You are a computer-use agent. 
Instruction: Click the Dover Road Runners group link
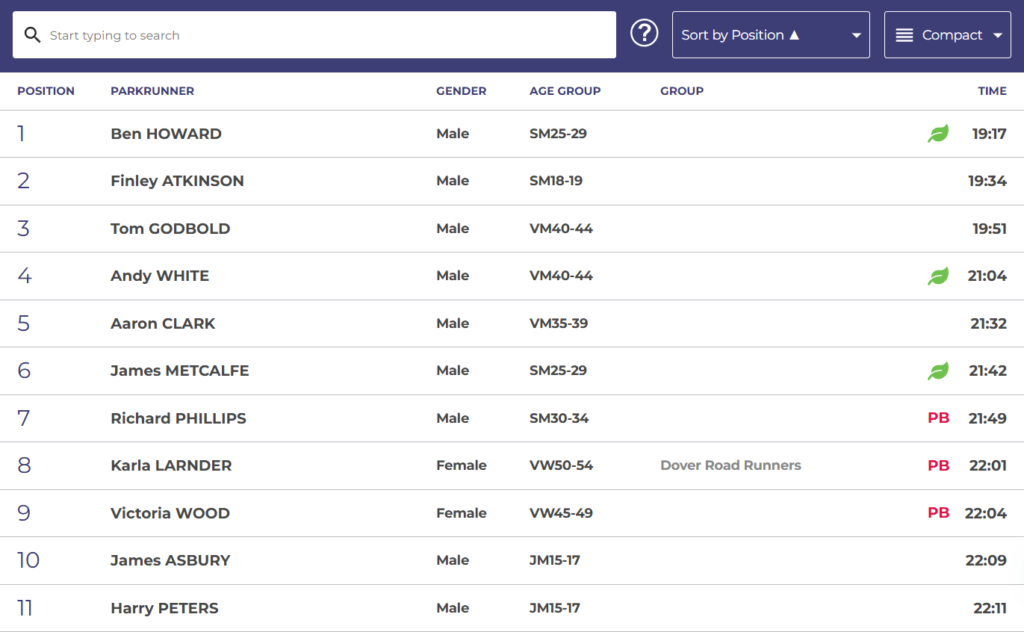731,466
